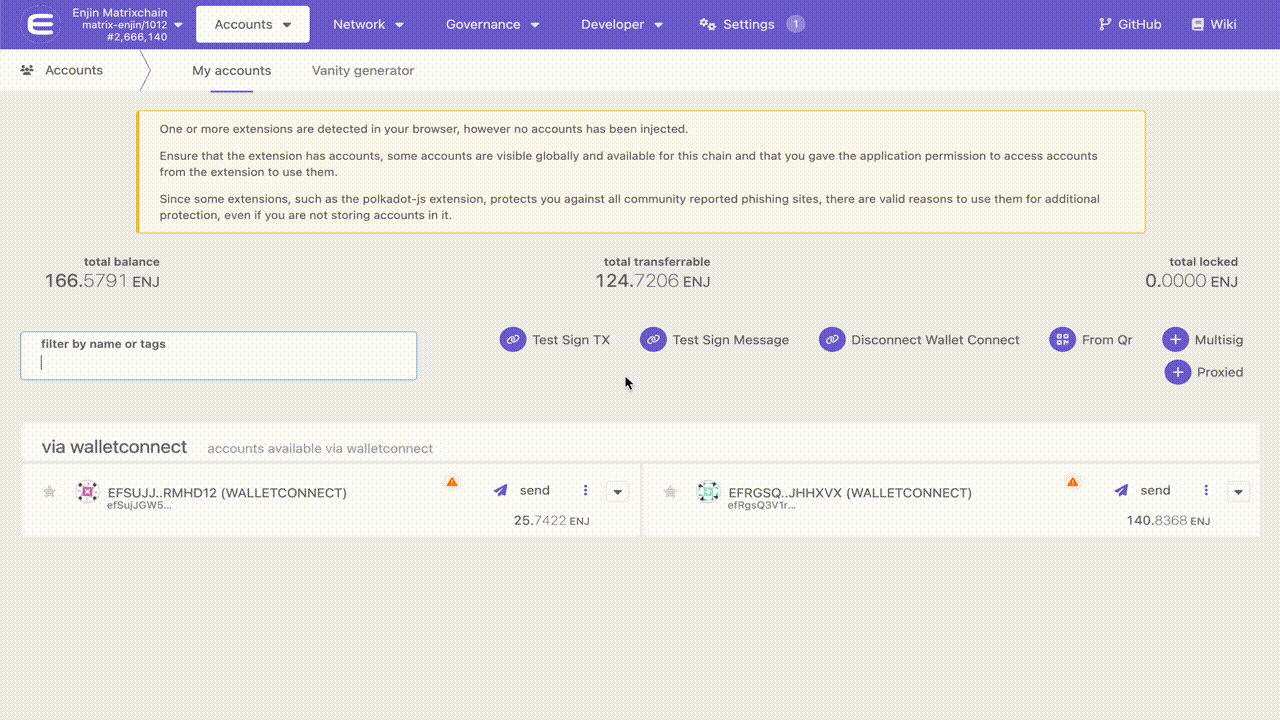Click the total transferrable 124.7206 ENJ value
1280x720 pixels.
[653, 281]
